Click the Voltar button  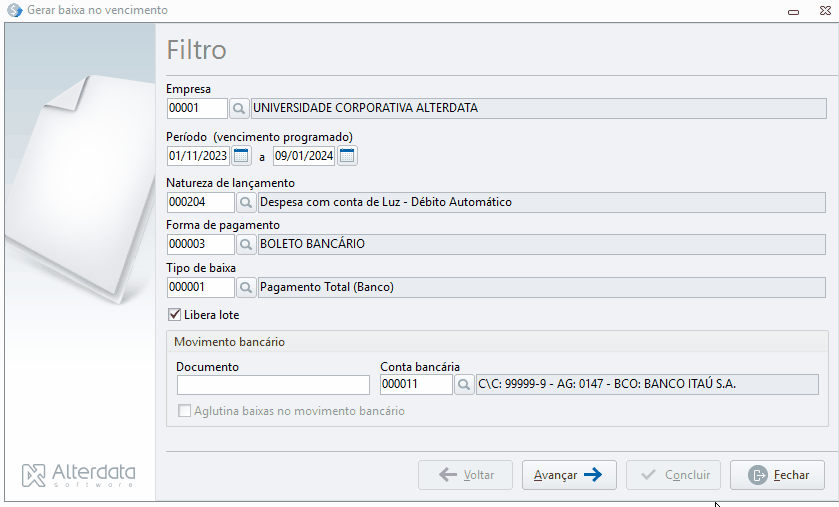point(466,475)
